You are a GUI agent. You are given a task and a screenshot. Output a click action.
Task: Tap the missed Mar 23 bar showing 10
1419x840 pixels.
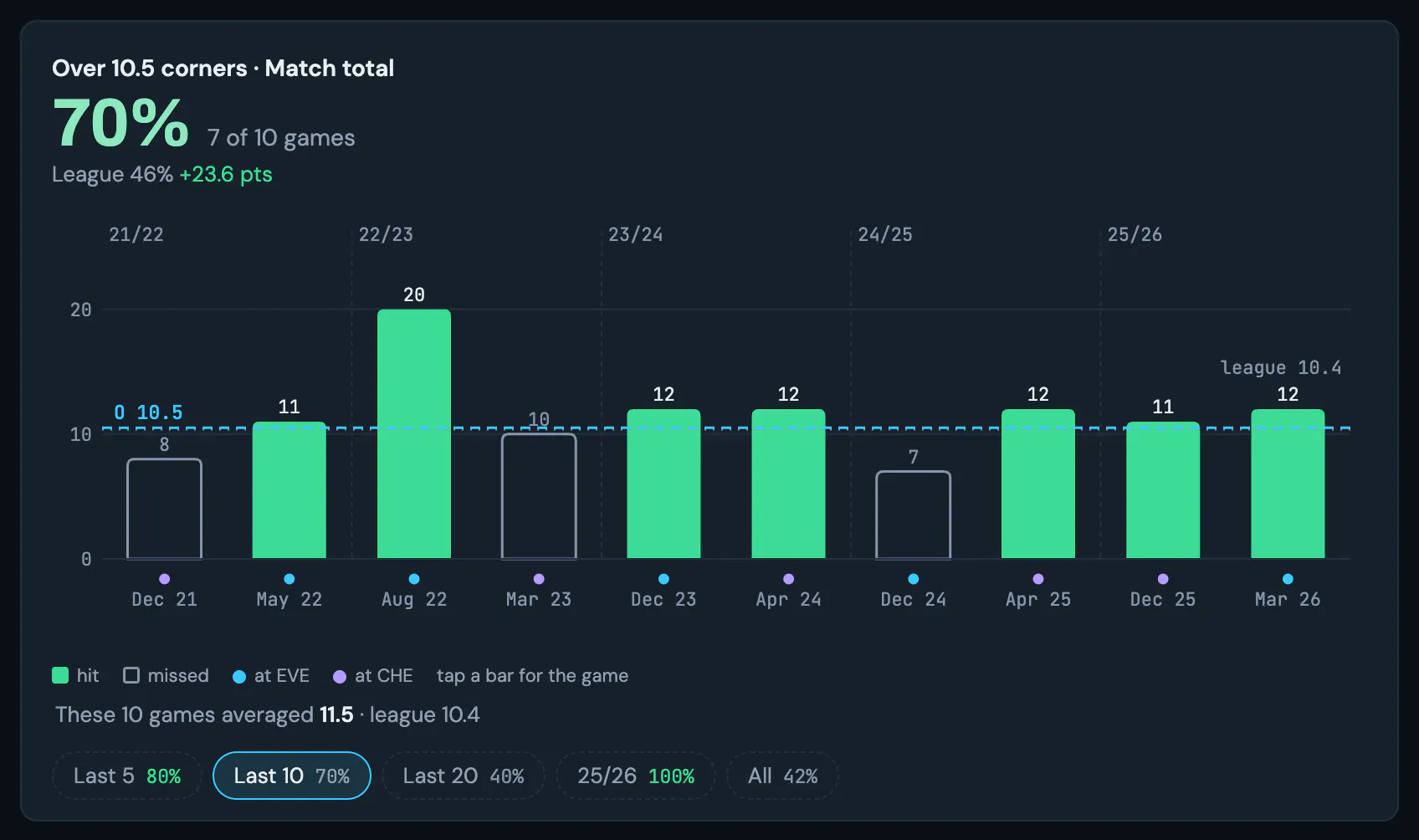pos(539,496)
